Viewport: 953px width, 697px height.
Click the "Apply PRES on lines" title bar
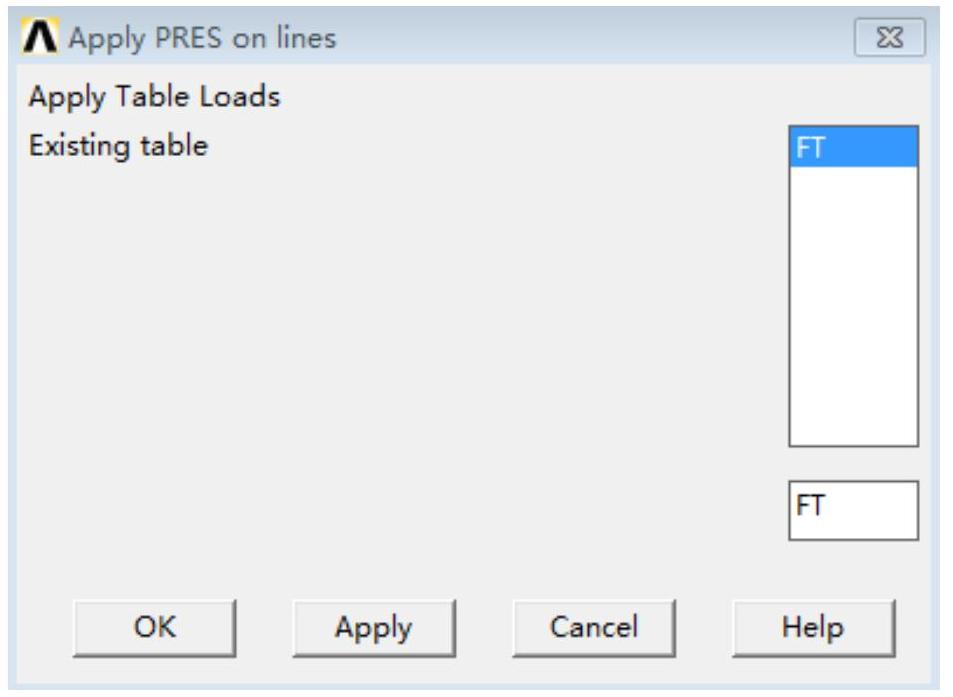tap(400, 39)
